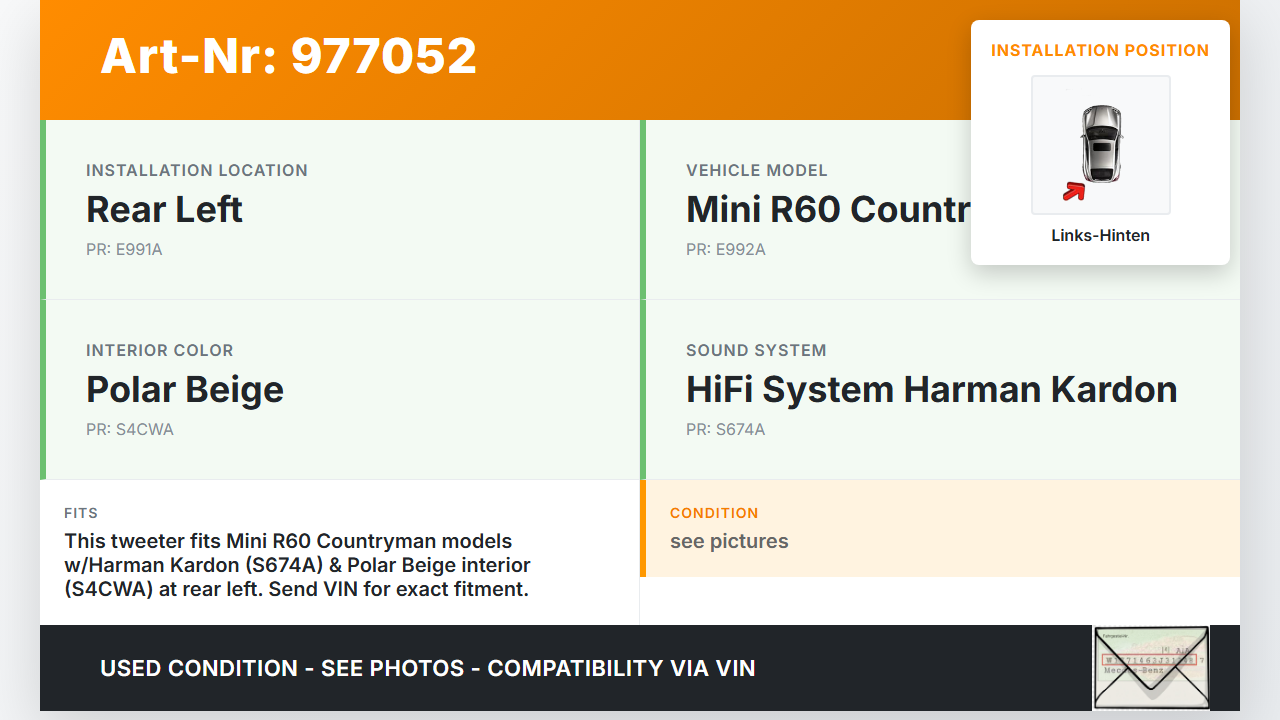Click the red arrow on car diagram
Viewport: 1280px width, 720px height.
click(1074, 191)
